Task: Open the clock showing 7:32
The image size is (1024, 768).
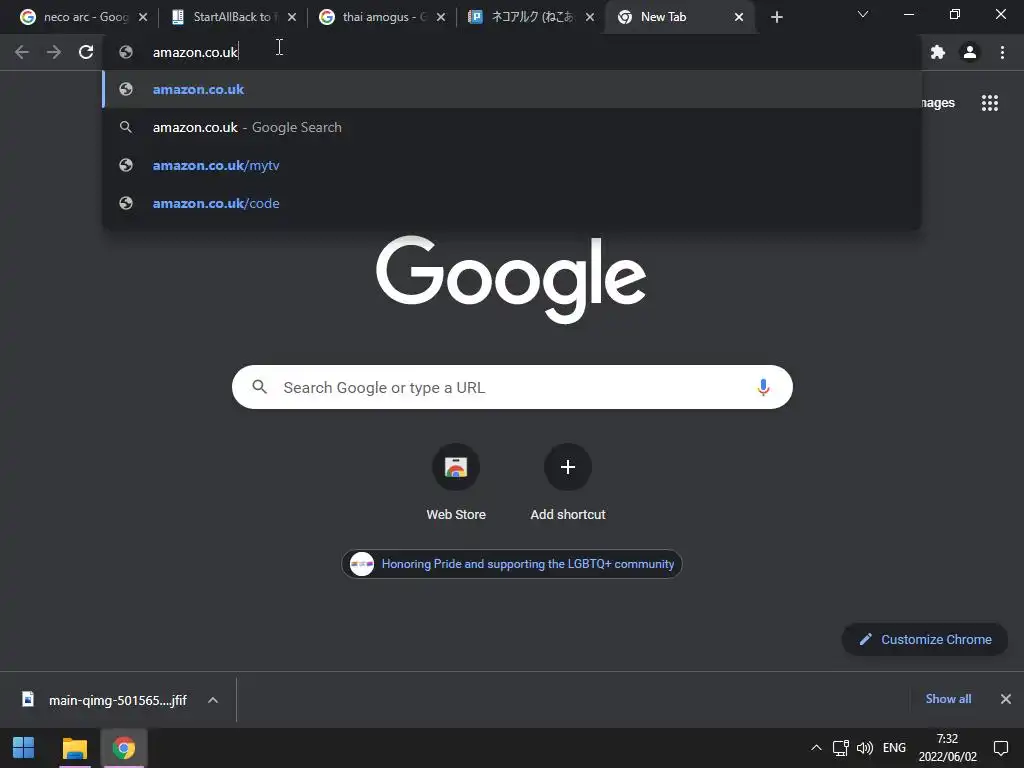Action: (948, 748)
